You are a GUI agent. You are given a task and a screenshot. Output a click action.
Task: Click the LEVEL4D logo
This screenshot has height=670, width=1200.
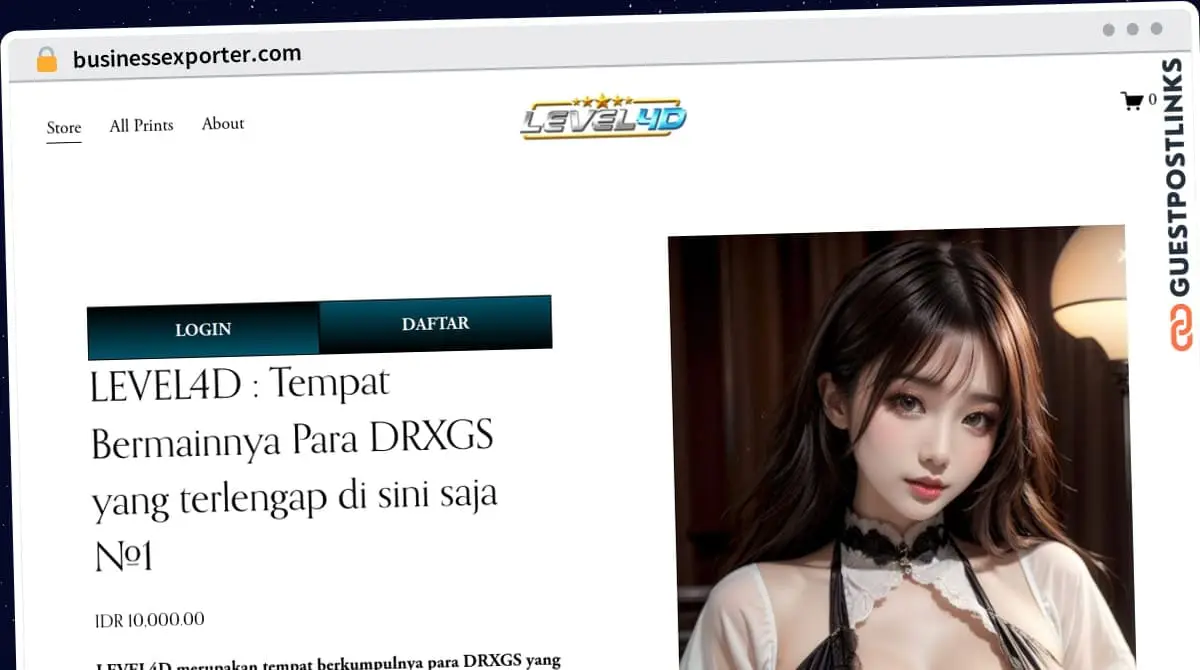click(x=603, y=117)
